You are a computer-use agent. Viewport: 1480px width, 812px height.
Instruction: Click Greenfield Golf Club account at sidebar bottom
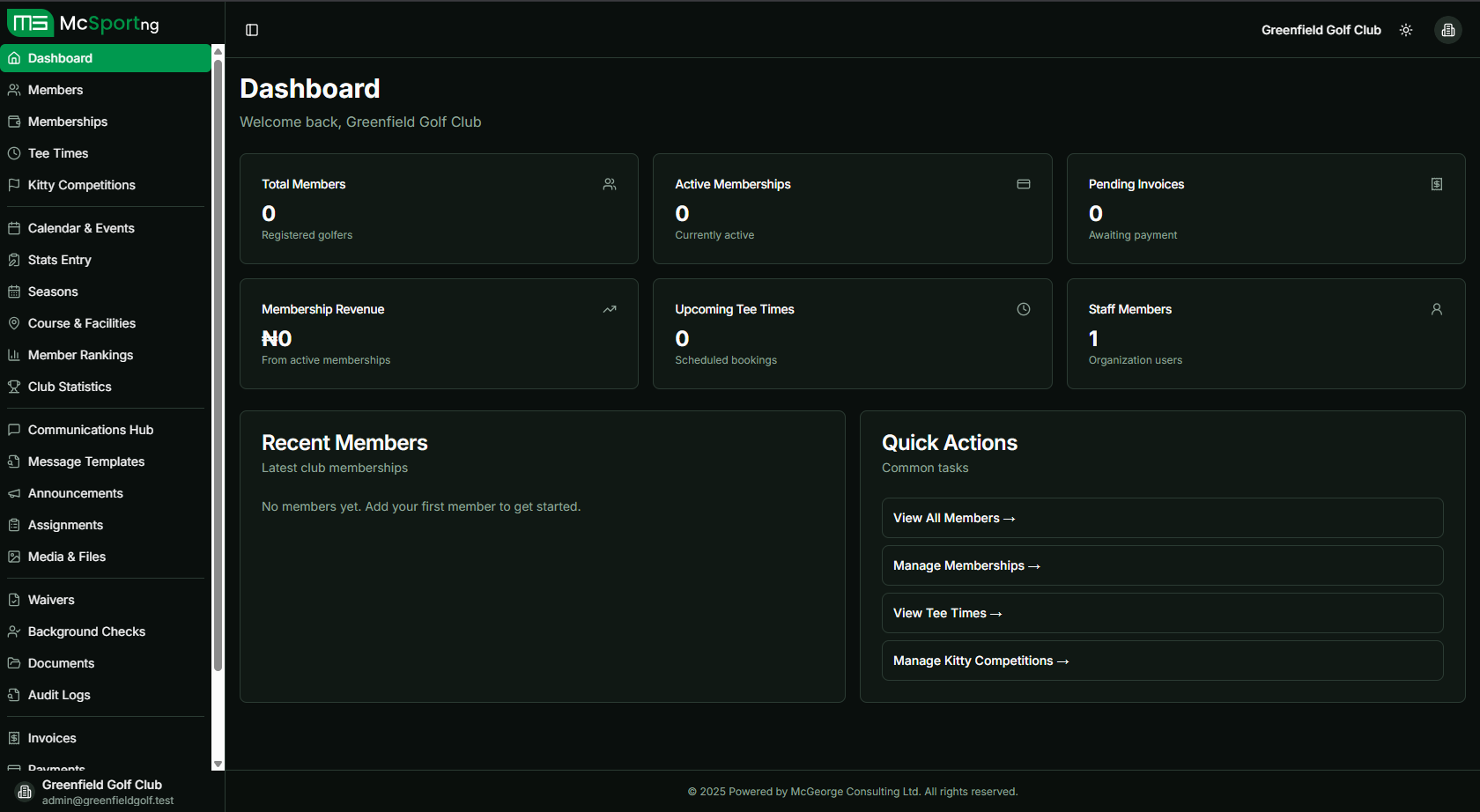[102, 791]
